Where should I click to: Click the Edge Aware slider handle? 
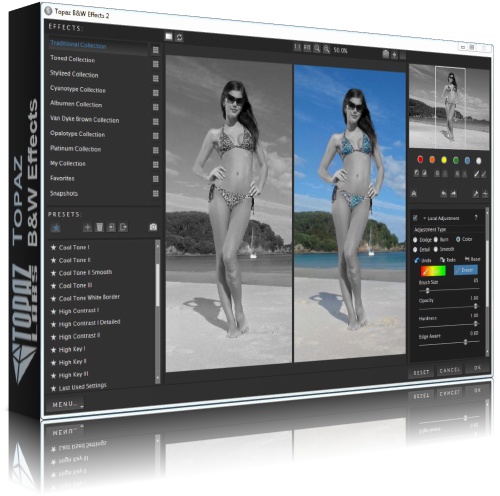tap(465, 342)
